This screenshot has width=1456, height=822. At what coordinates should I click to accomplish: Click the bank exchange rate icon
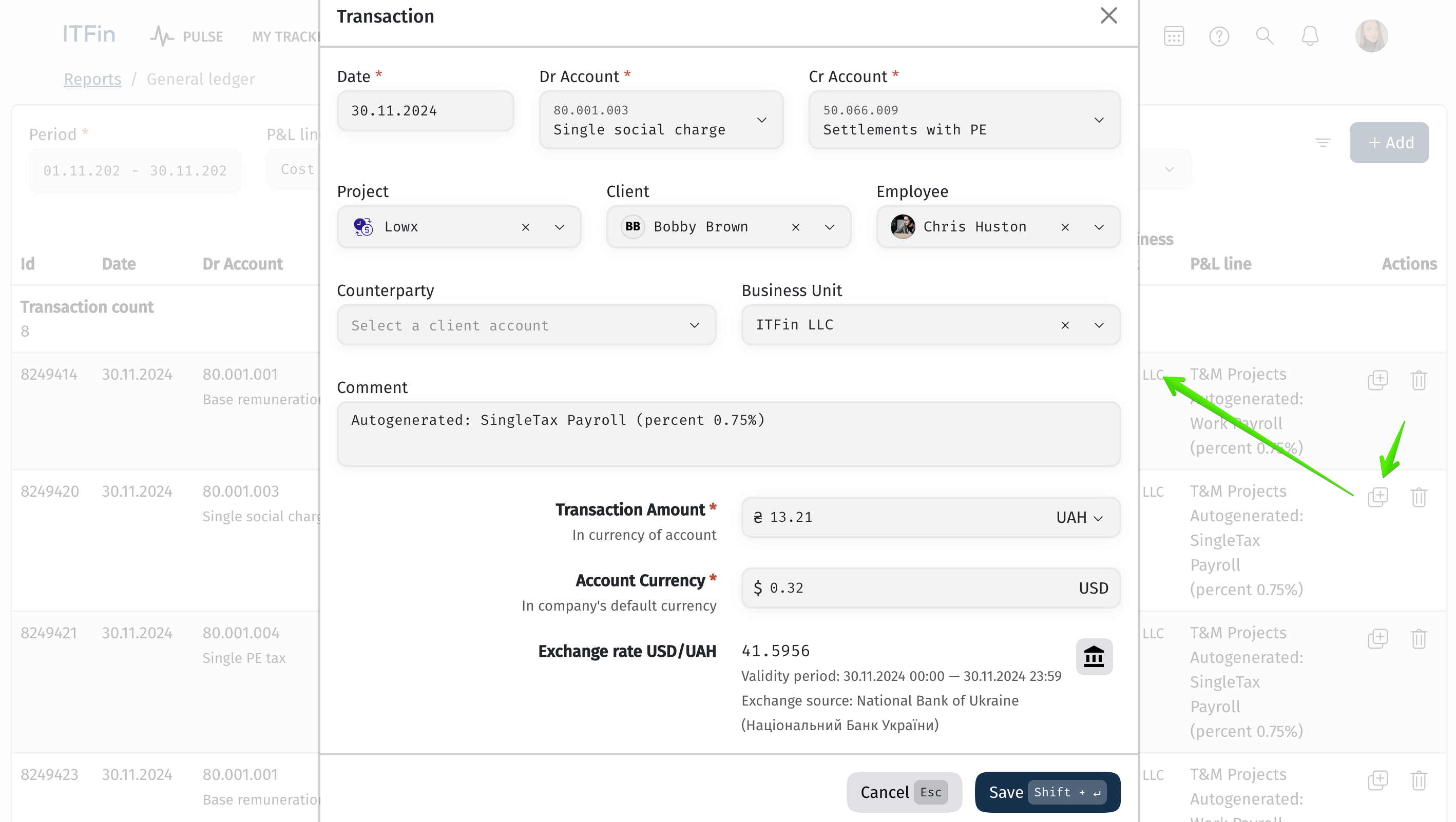click(1094, 656)
